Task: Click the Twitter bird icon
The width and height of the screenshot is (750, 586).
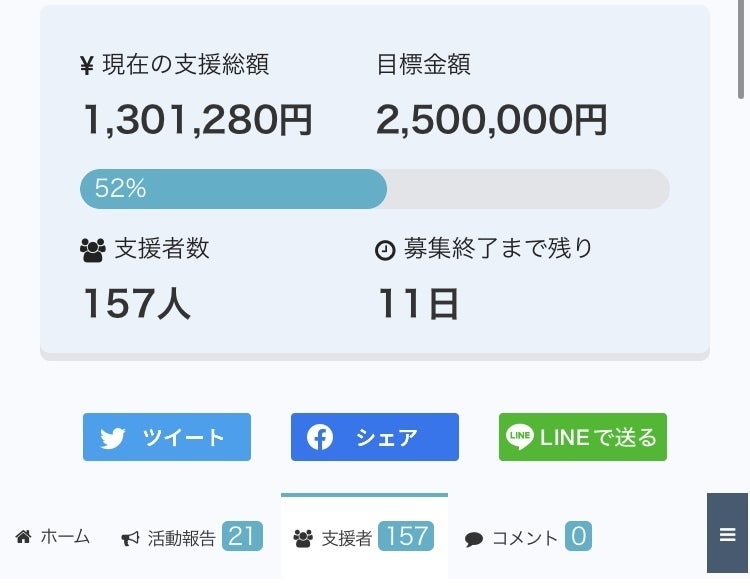Action: 112,438
